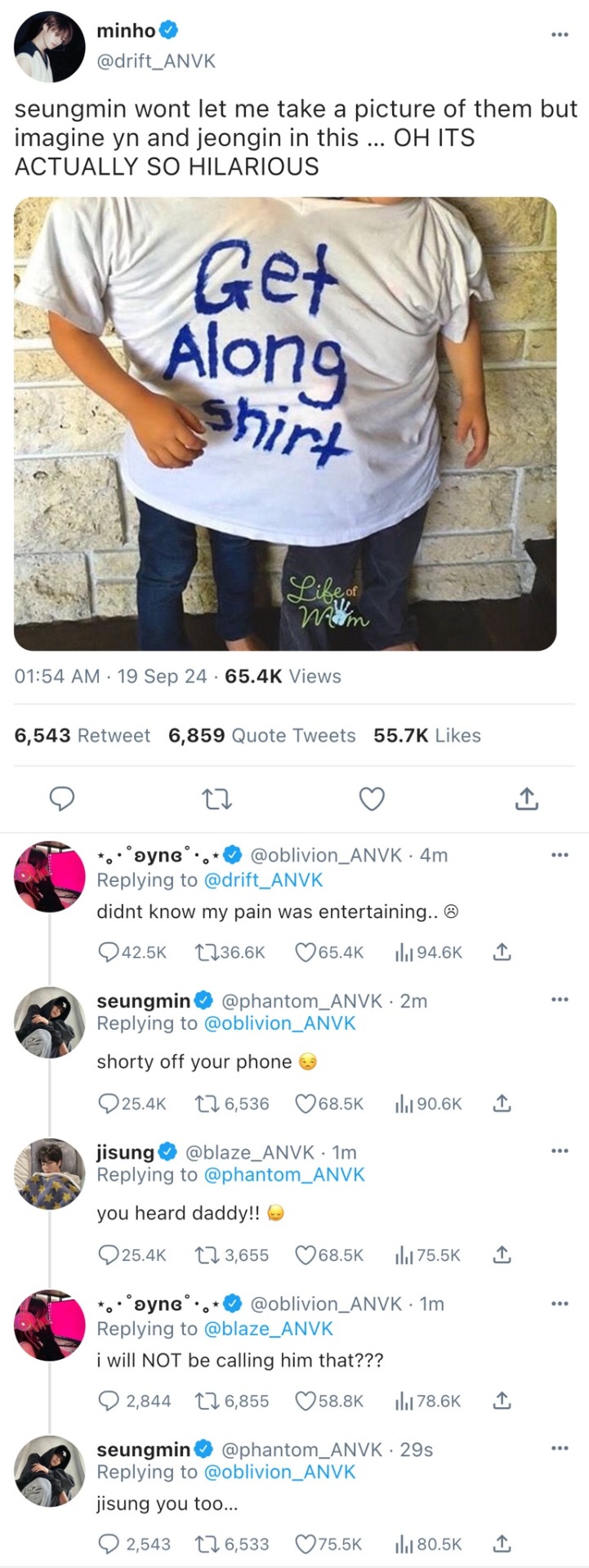
Task: Open more options on jisung's reply
Action: (x=559, y=1151)
